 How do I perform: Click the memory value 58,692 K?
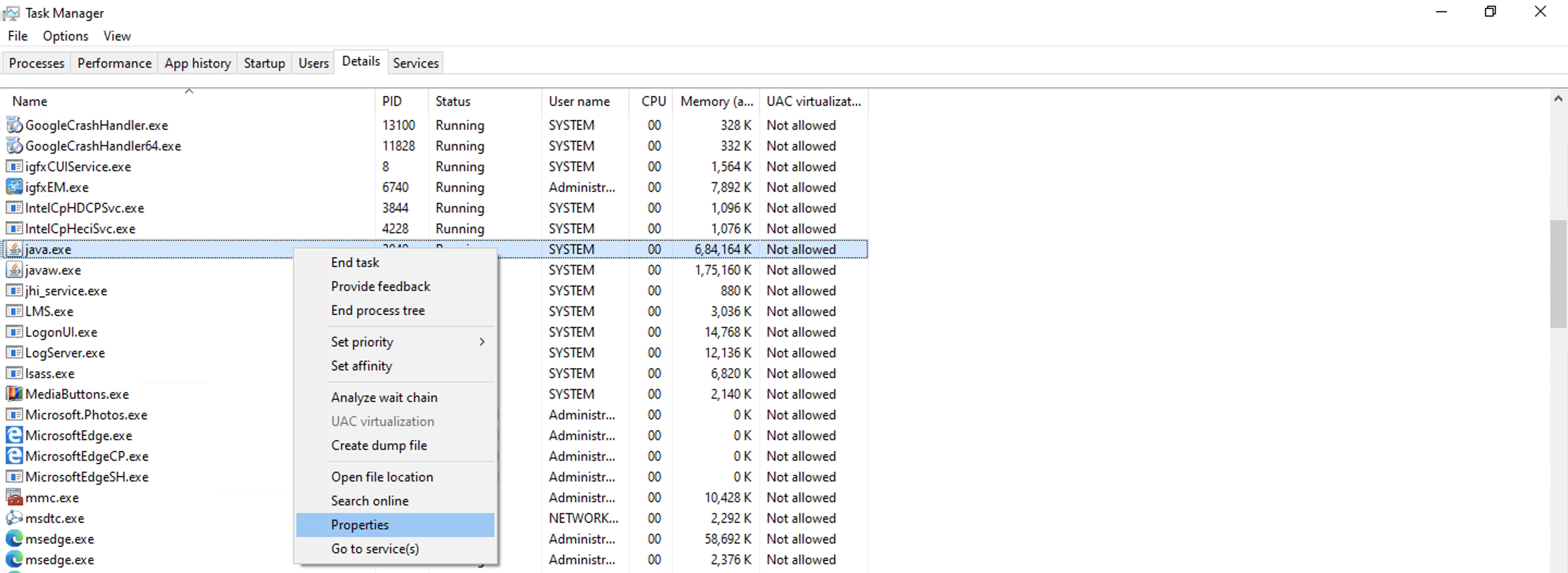(728, 540)
